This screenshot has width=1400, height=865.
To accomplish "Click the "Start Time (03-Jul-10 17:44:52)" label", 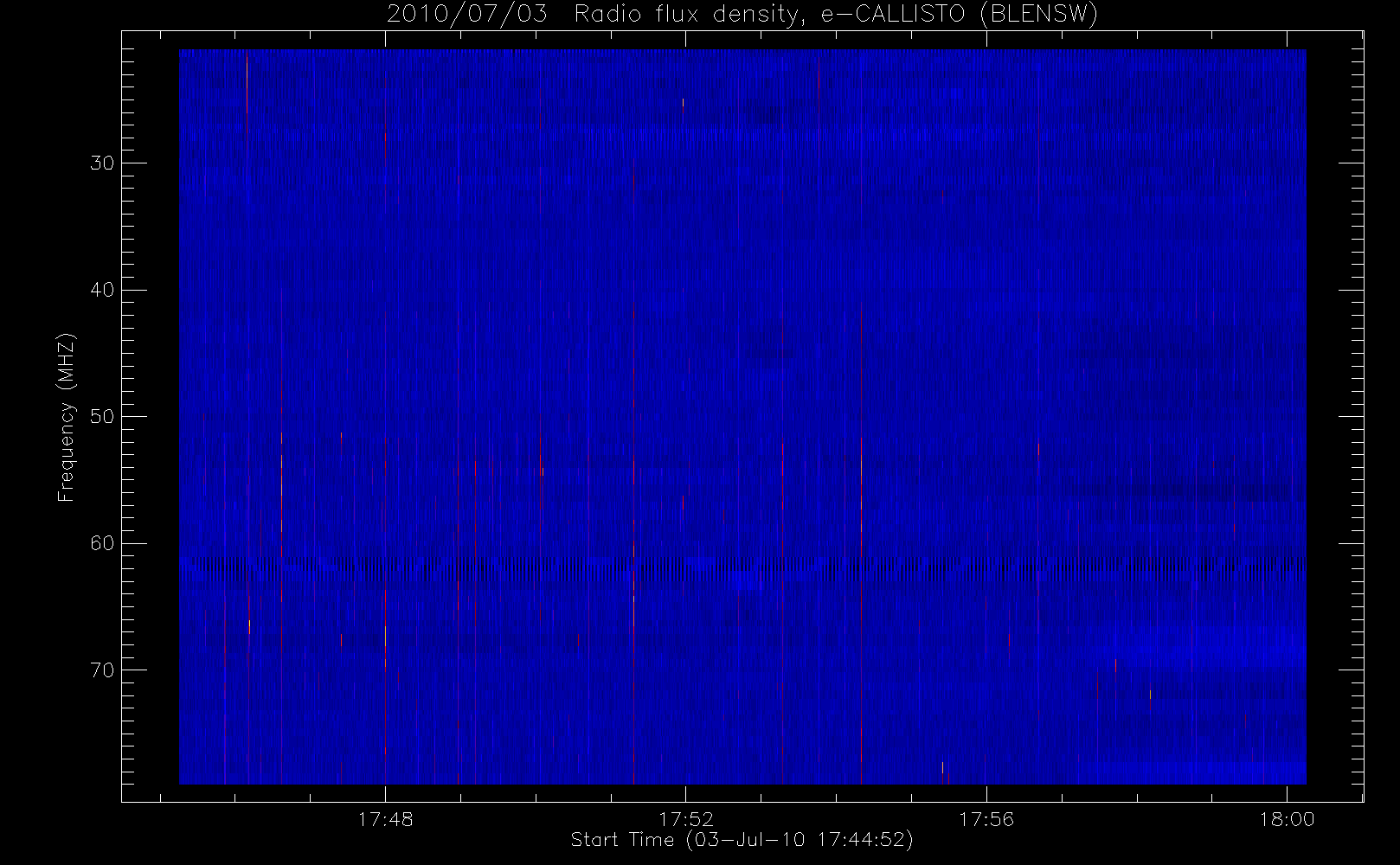I will coord(742,840).
